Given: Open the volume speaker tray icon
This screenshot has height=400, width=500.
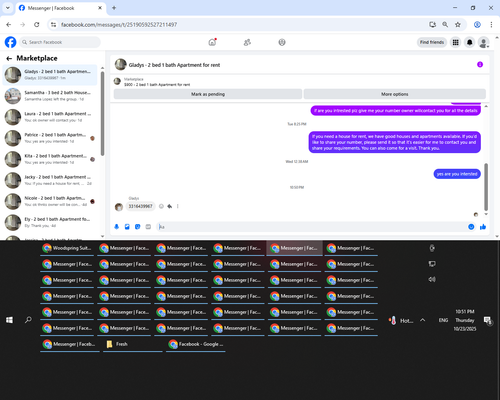Looking at the screenshot, I should (x=432, y=279).
